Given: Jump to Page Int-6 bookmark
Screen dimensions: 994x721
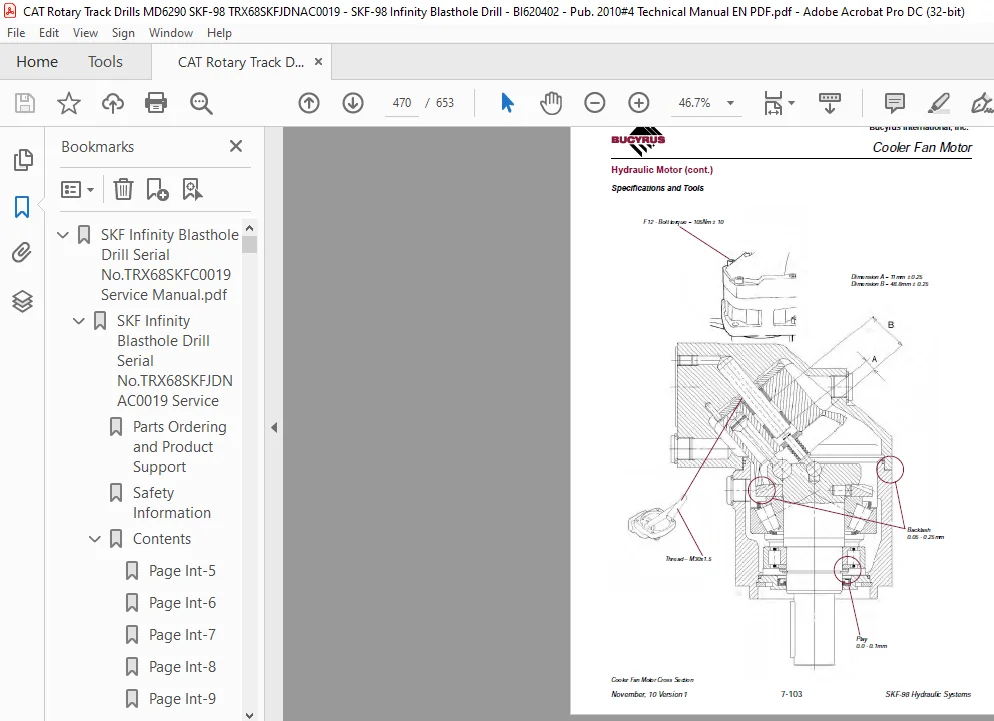Looking at the screenshot, I should (x=182, y=603).
